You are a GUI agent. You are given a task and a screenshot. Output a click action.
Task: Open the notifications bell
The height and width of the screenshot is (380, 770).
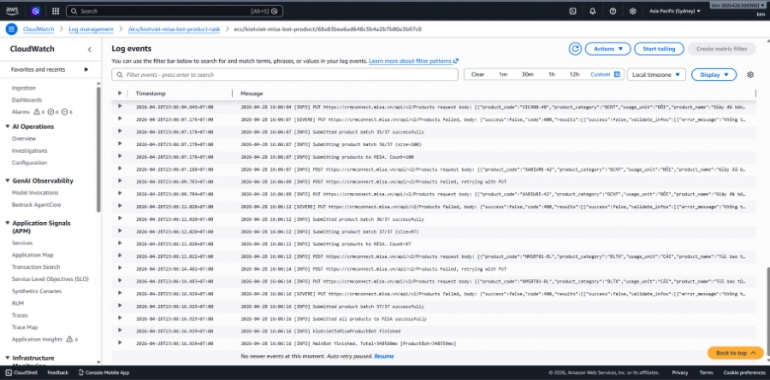click(x=593, y=11)
